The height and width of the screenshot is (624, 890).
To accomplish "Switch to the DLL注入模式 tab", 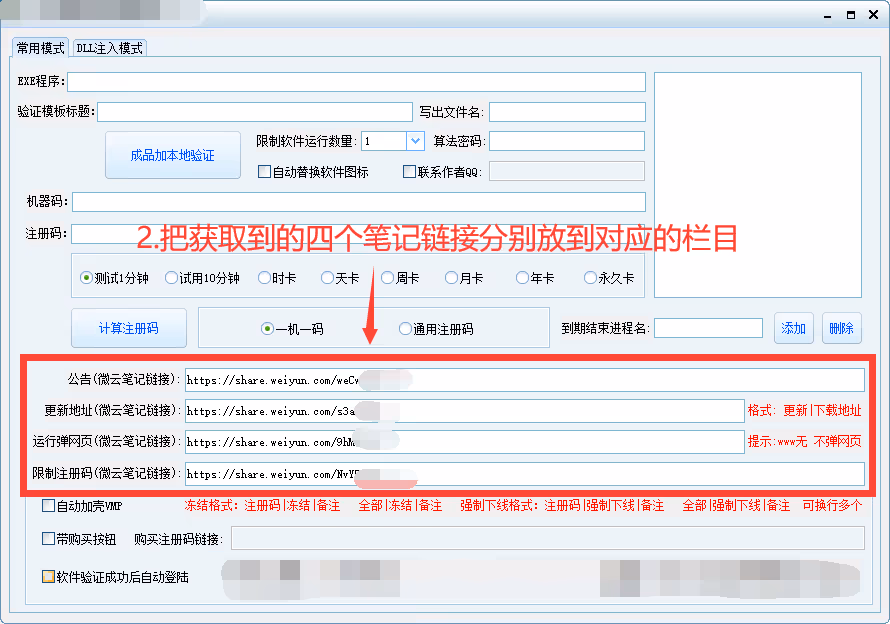I will tap(109, 48).
